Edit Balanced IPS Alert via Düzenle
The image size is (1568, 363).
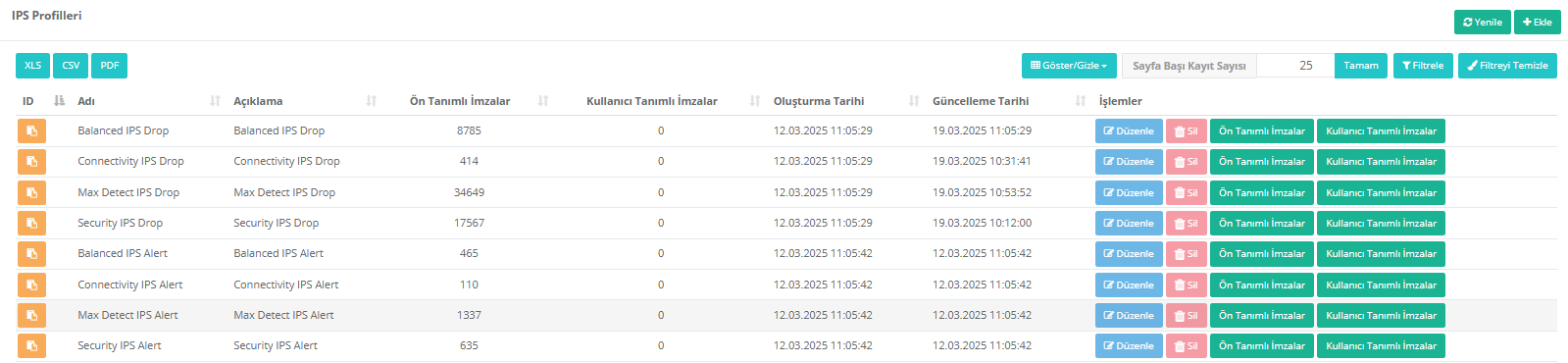[x=1129, y=254]
